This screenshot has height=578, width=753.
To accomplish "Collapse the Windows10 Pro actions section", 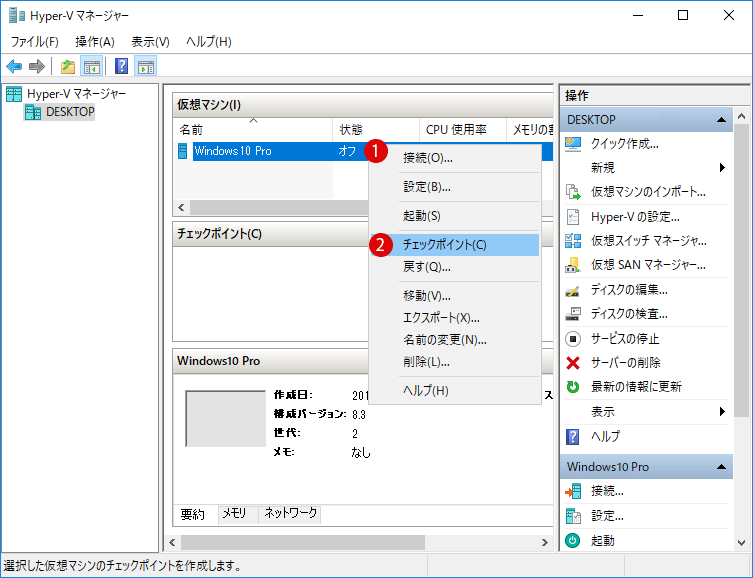I will coord(721,467).
